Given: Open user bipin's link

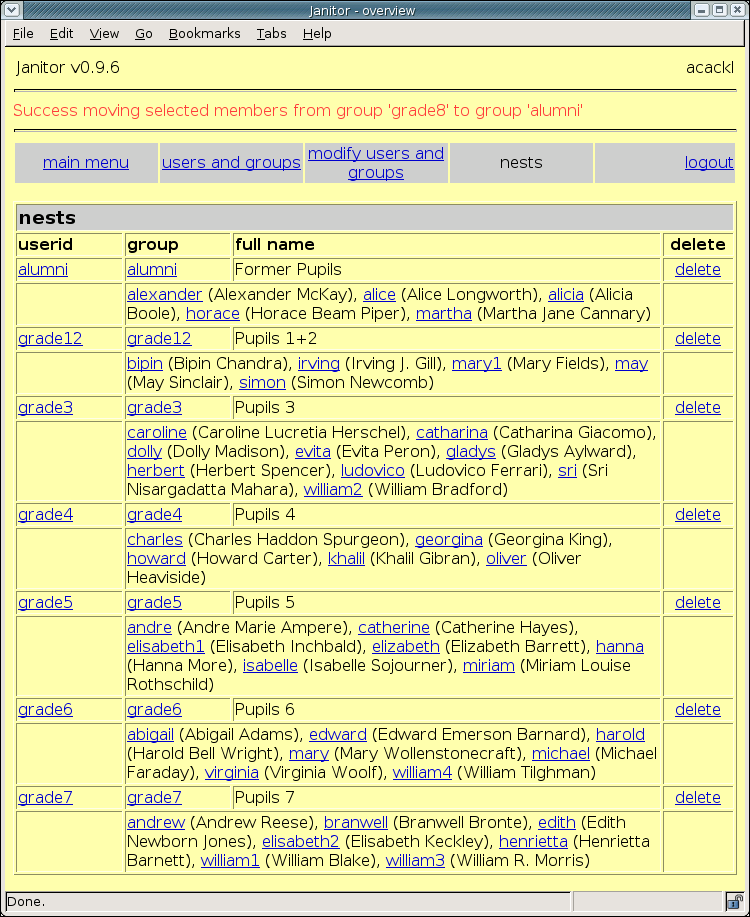Looking at the screenshot, I should [145, 364].
